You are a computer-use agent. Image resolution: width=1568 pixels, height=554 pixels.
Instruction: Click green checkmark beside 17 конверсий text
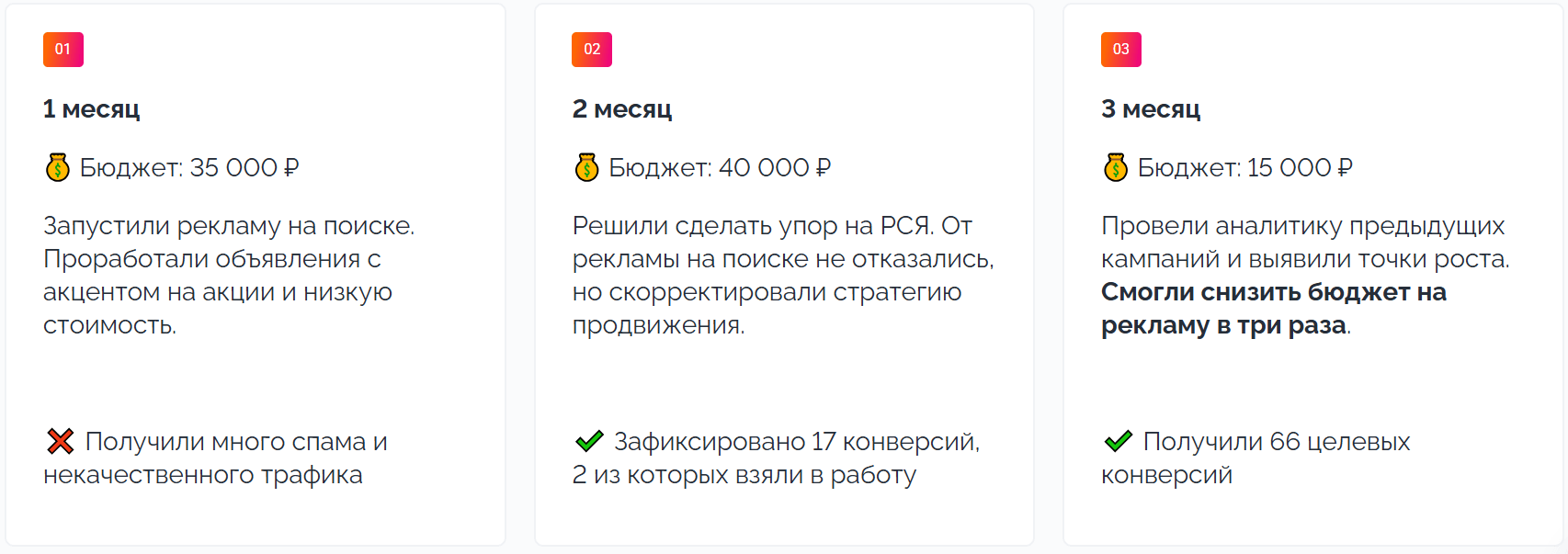589,442
